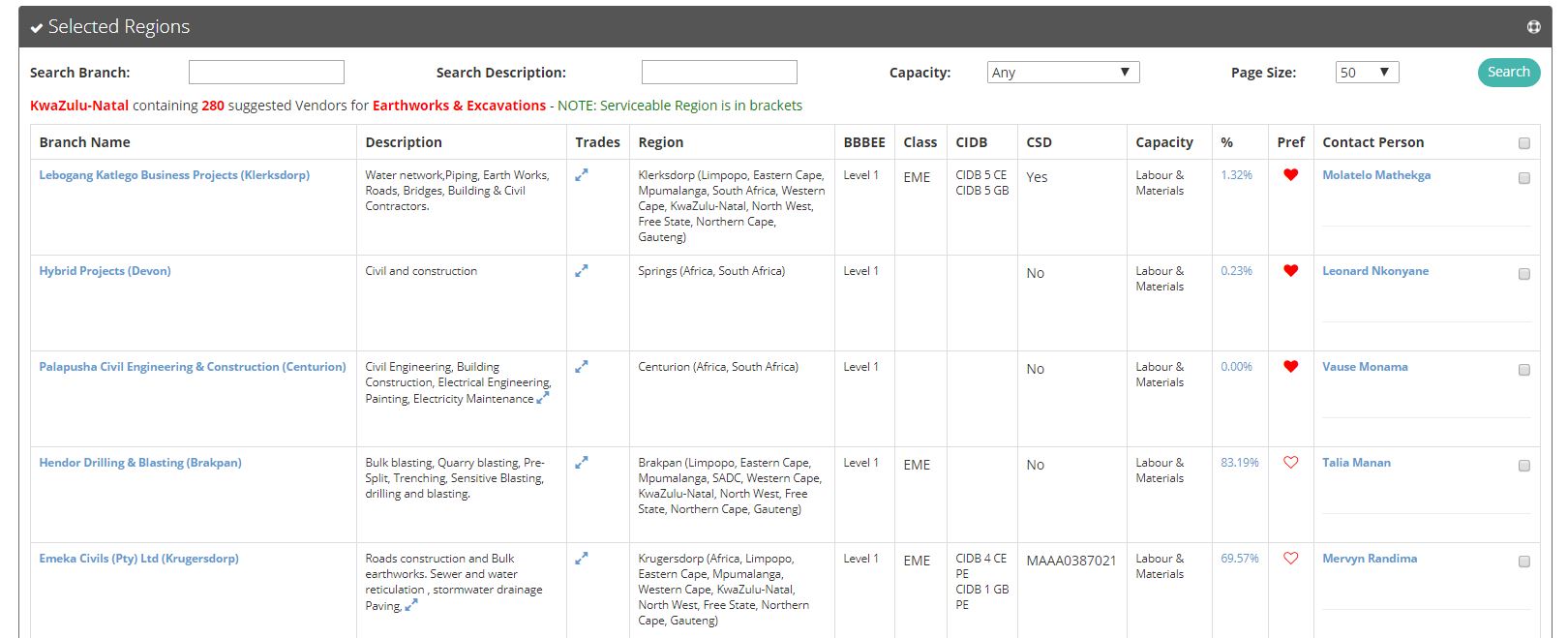Screen dimensions: 1568x638
Task: Focus the Search Branch input field
Action: tap(266, 73)
